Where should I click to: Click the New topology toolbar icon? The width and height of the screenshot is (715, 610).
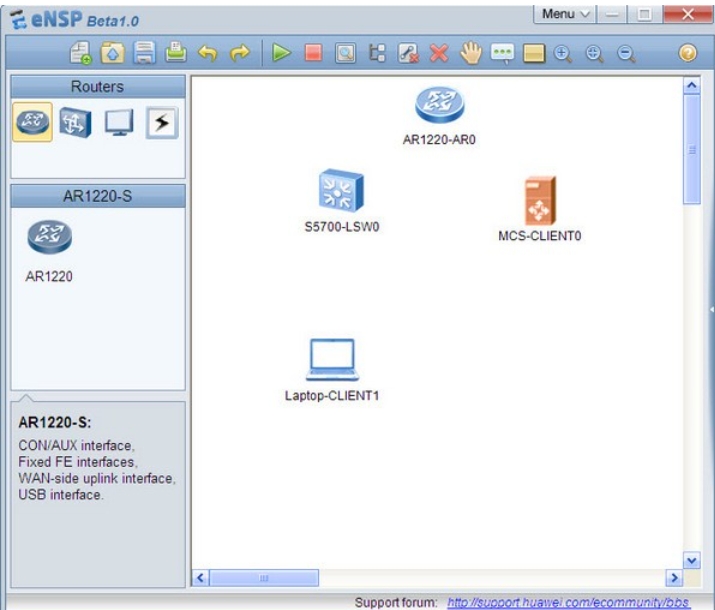point(81,53)
